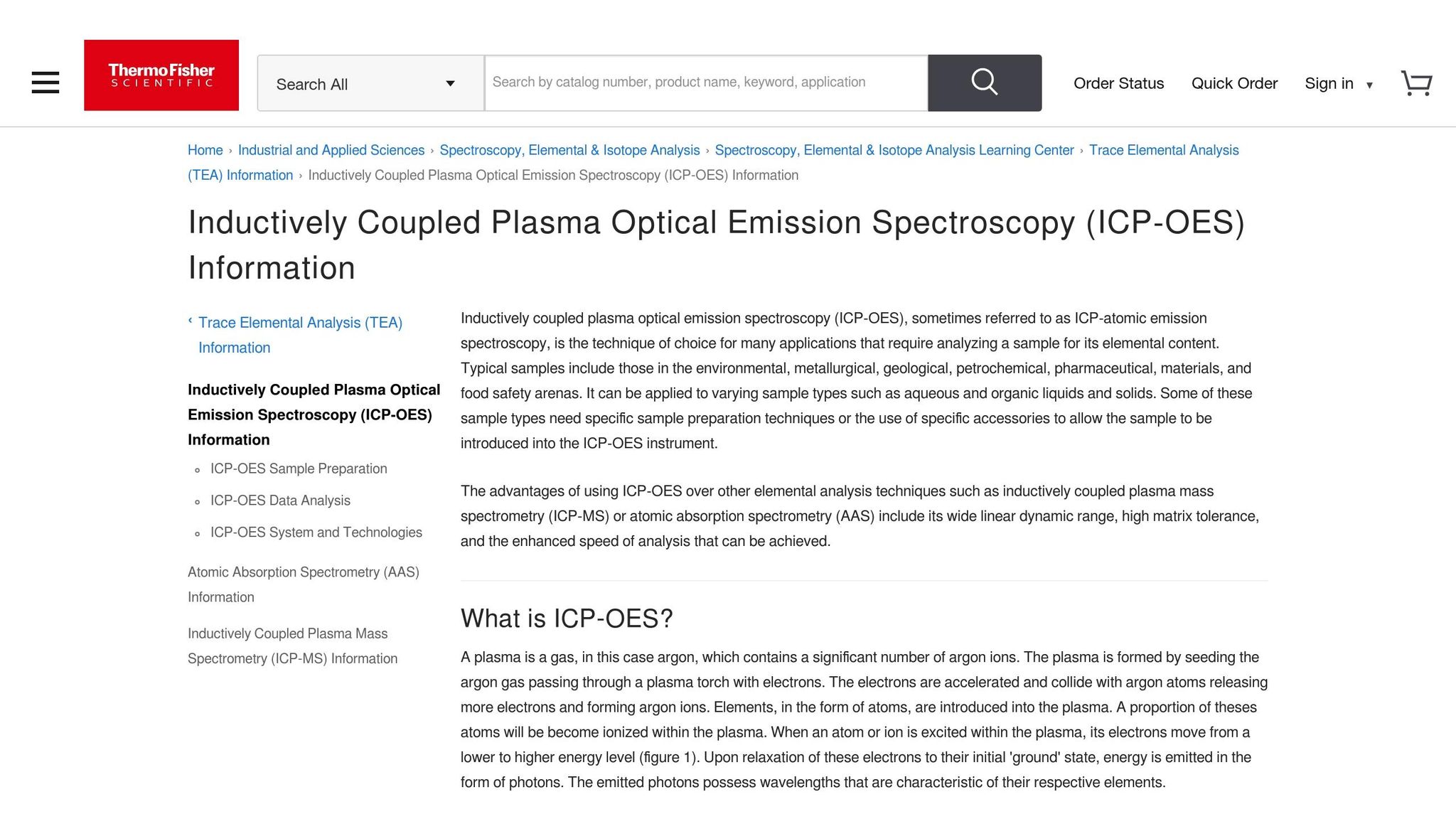Image resolution: width=1456 pixels, height=819 pixels.
Task: Click the Thermo Fisher Scientific logo
Action: coord(161,75)
